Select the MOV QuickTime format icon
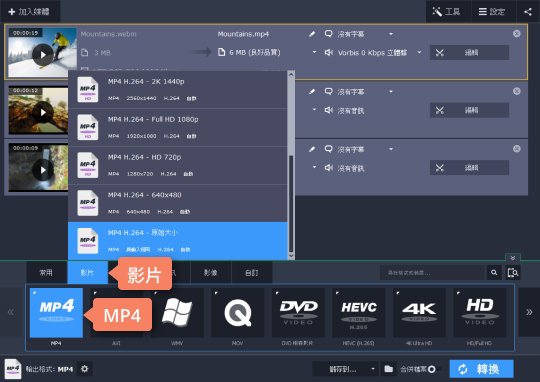Viewport: 540px width, 382px height. click(237, 313)
